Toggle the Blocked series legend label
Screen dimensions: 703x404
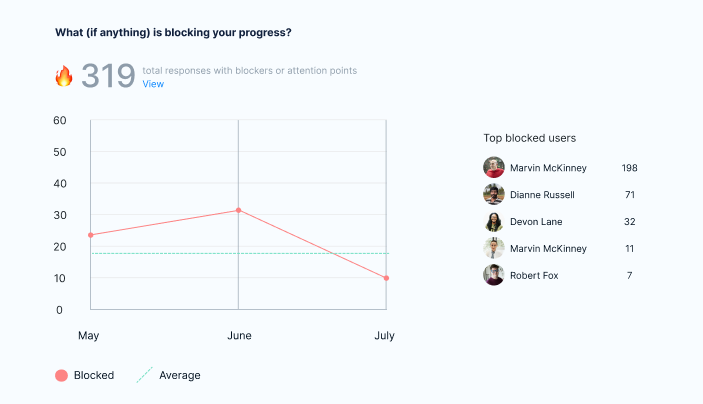pos(94,375)
